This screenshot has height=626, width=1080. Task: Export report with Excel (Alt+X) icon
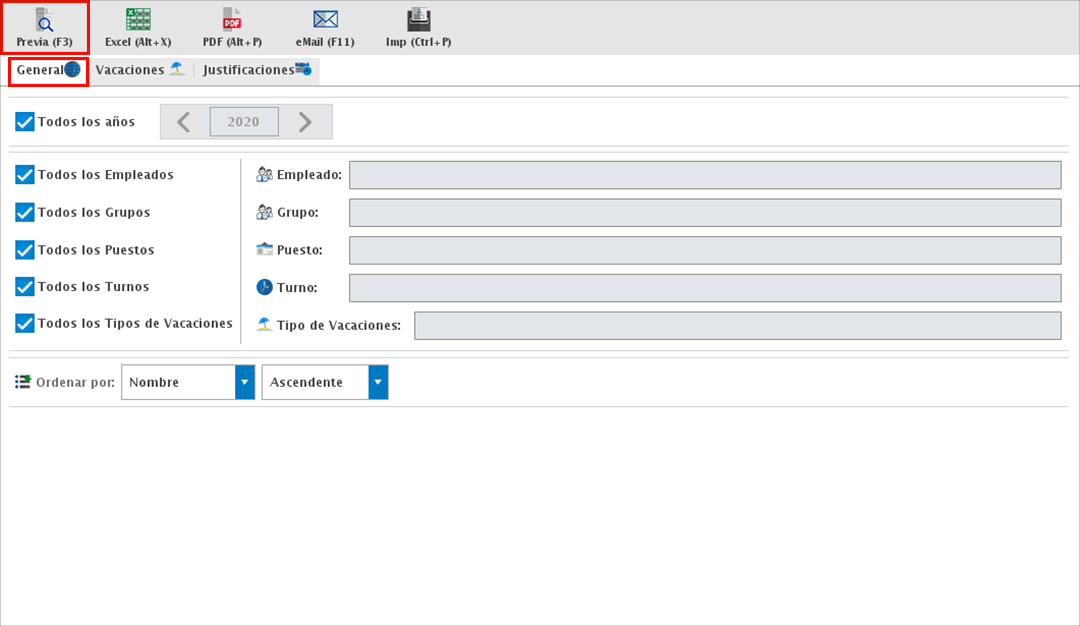click(x=138, y=19)
